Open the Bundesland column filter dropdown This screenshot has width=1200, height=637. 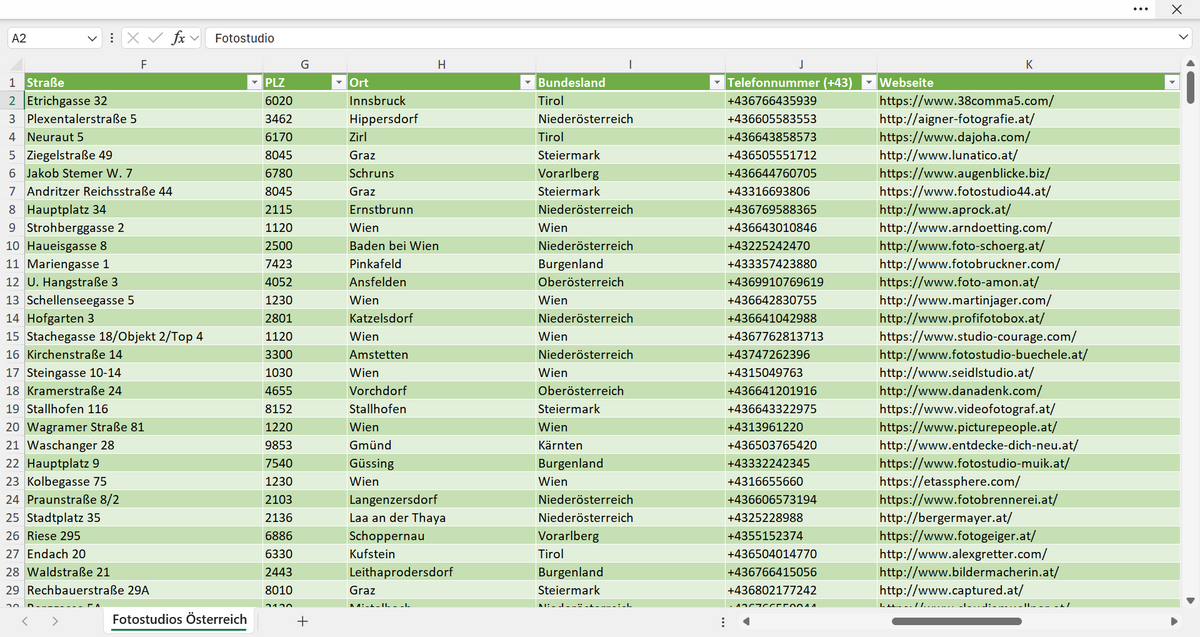(x=716, y=82)
